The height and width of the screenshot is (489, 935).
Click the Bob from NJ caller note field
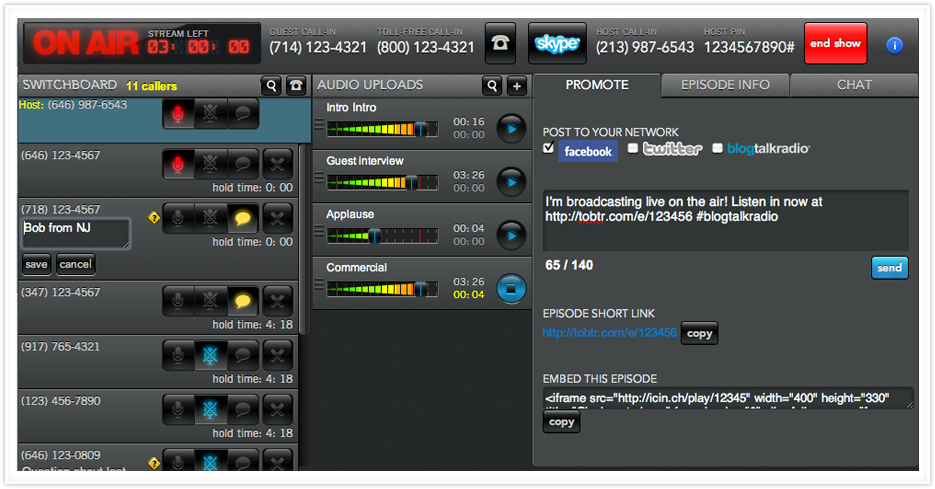click(x=76, y=233)
